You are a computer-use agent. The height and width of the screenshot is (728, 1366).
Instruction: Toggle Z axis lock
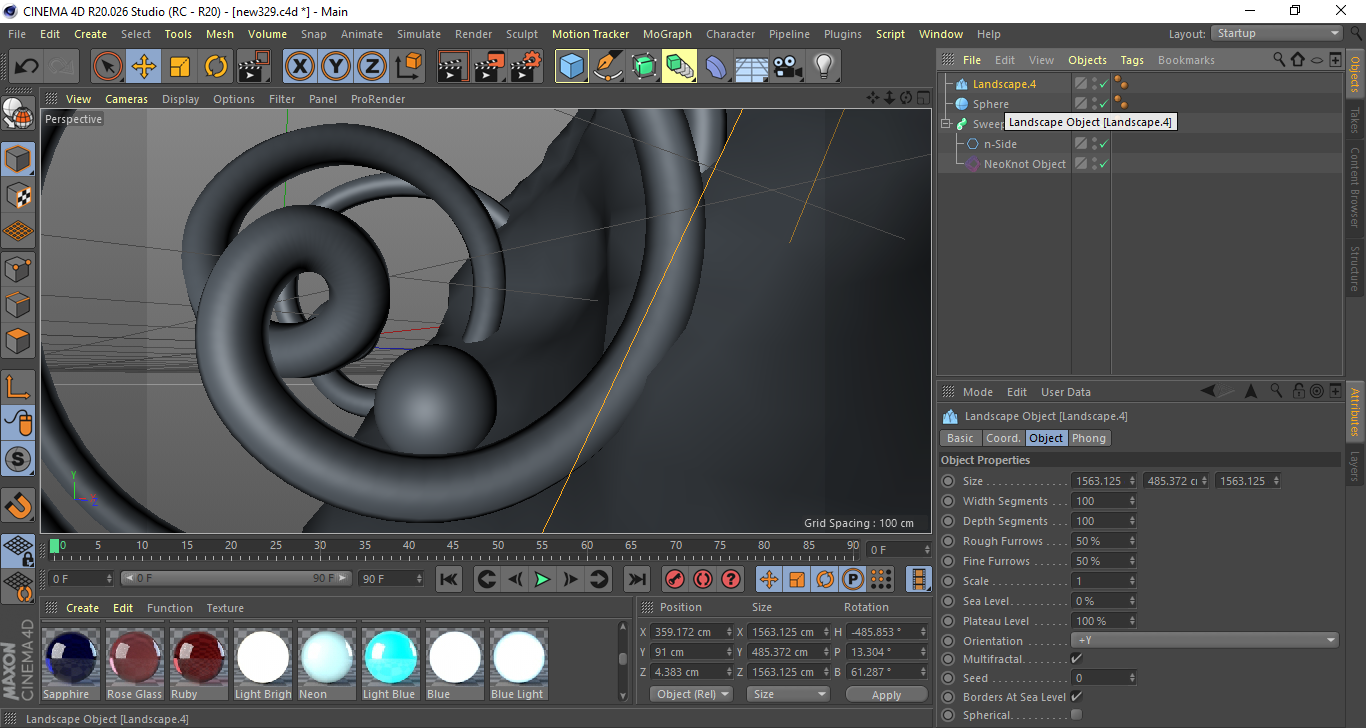[372, 67]
